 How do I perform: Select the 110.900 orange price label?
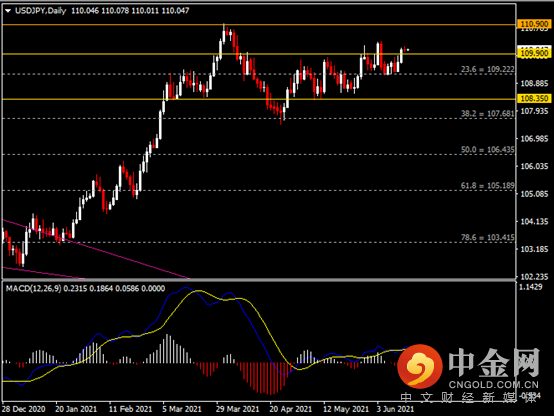tap(534, 24)
